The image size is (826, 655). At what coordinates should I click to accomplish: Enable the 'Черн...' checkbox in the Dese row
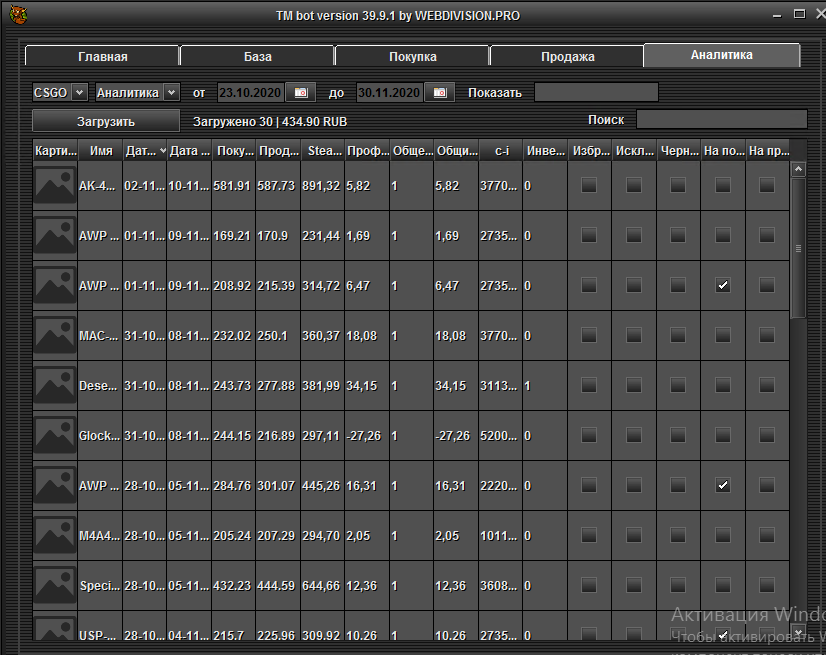(678, 386)
